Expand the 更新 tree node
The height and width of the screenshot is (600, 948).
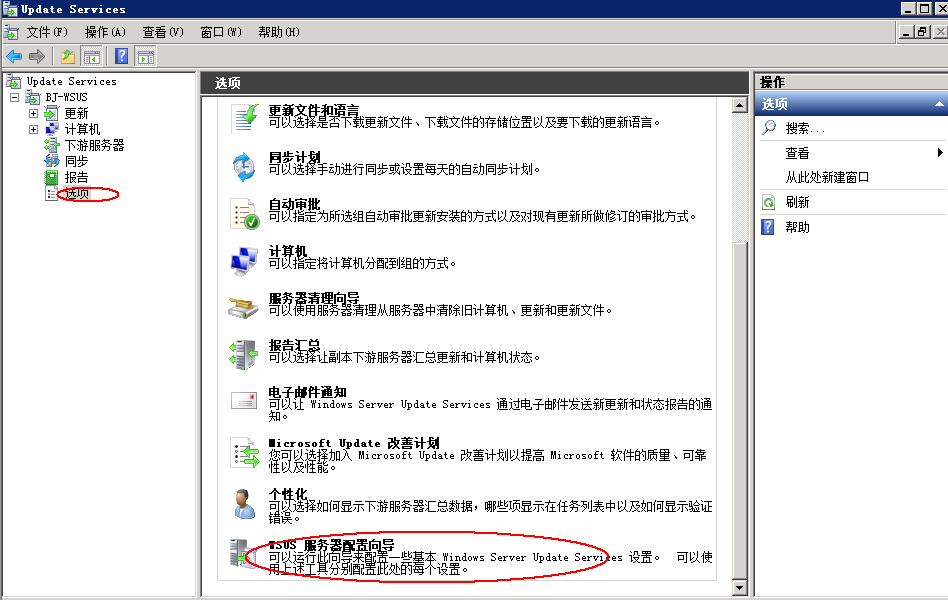point(33,113)
